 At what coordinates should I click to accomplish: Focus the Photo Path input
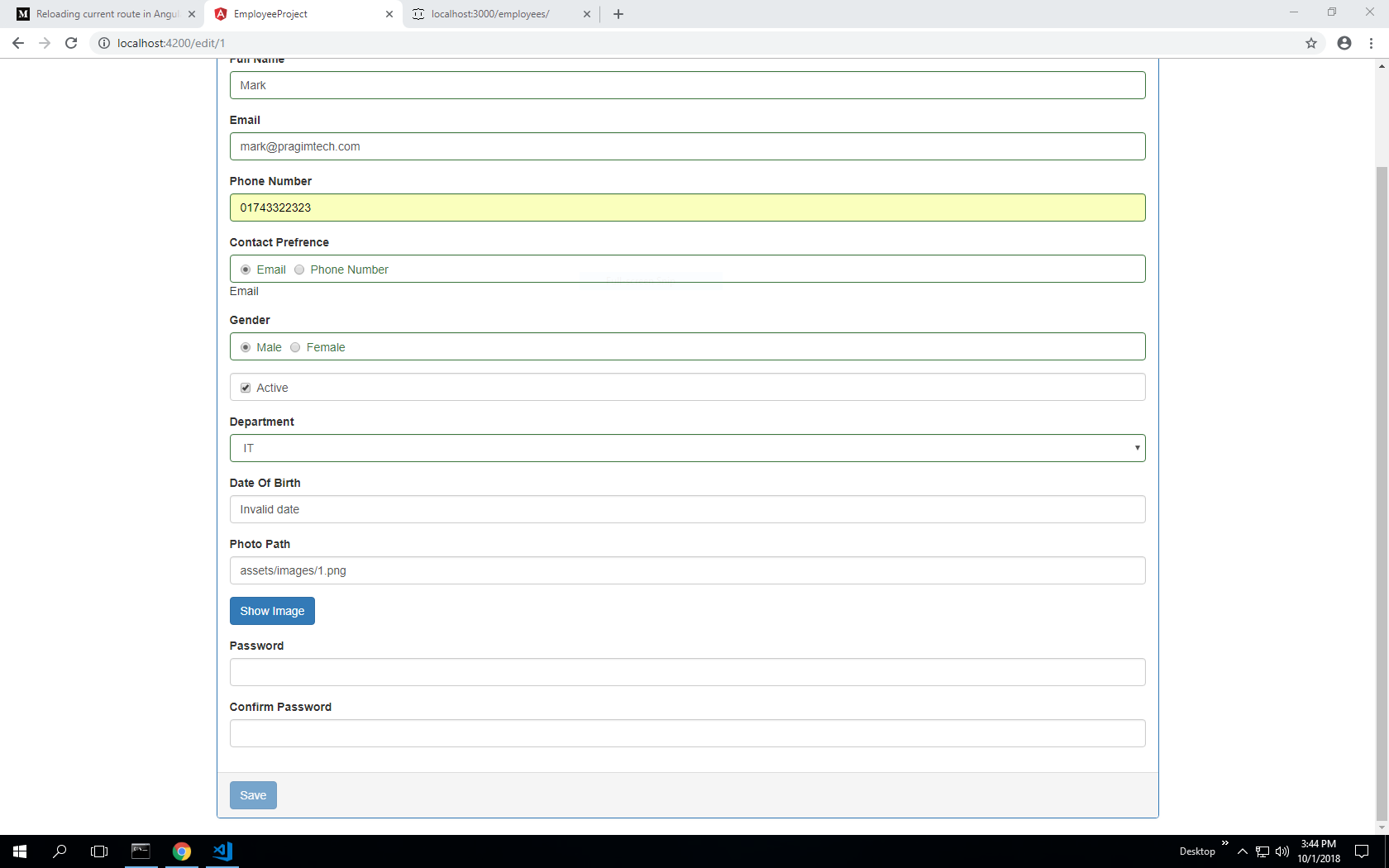688,570
